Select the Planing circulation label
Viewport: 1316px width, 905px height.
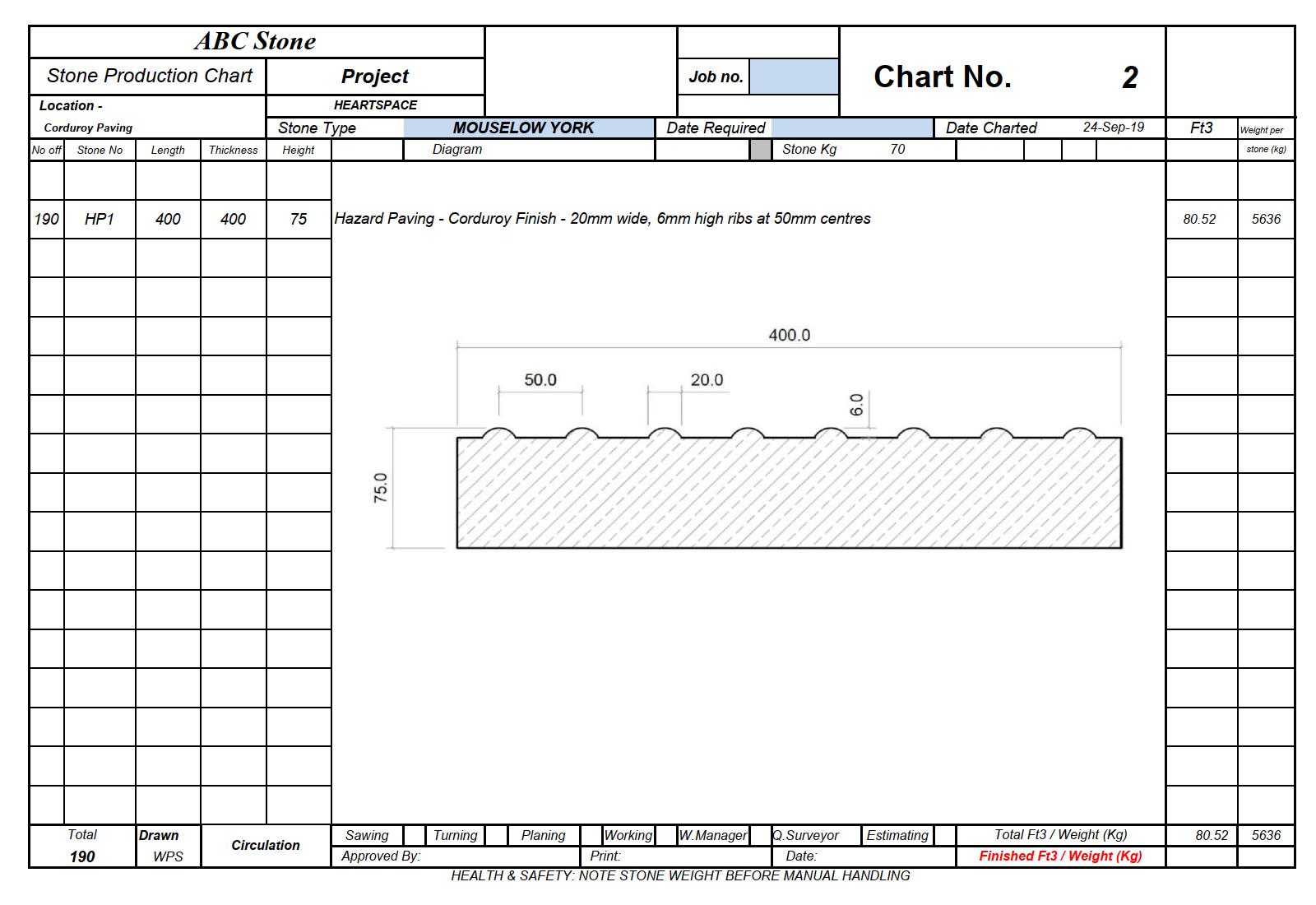tap(543, 835)
